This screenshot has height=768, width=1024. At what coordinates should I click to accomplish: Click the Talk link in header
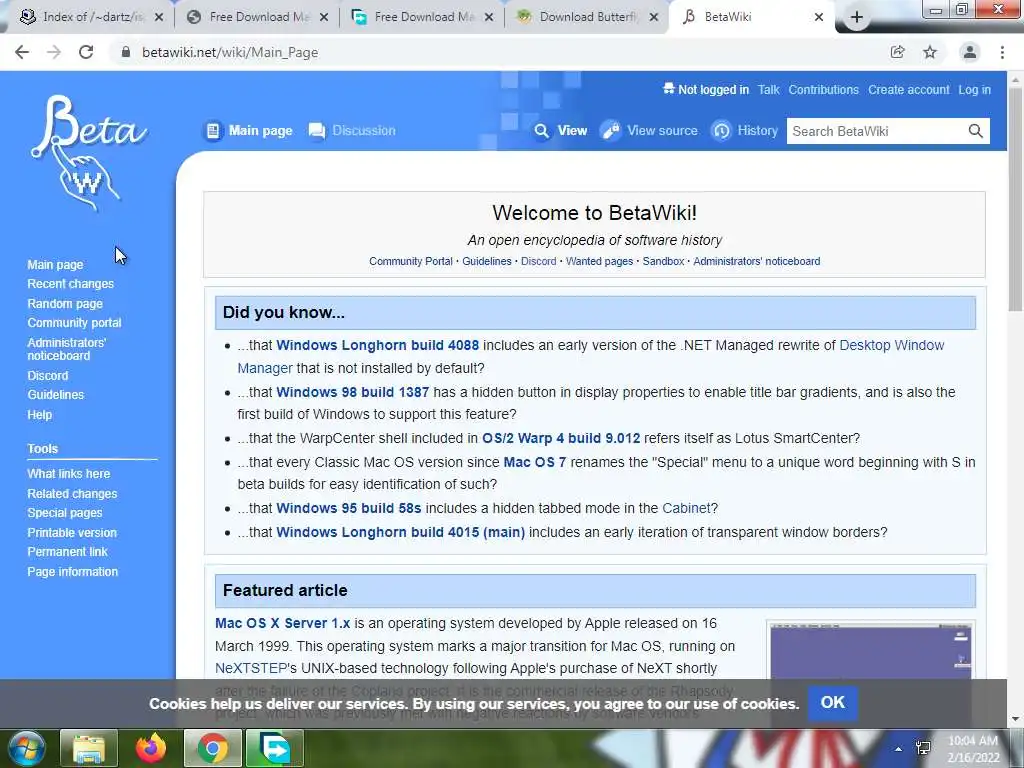pos(769,89)
